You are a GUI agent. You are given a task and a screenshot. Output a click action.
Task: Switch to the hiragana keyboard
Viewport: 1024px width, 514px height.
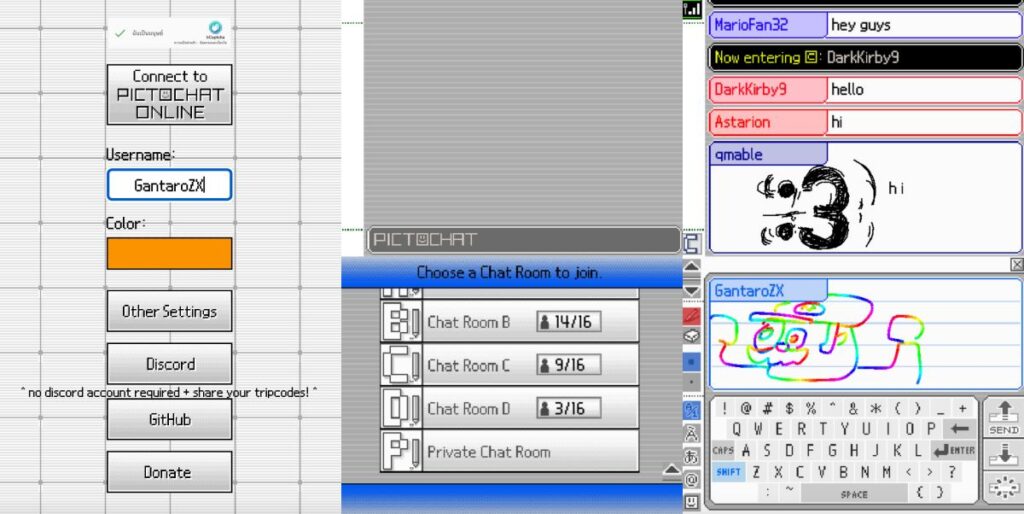point(692,456)
